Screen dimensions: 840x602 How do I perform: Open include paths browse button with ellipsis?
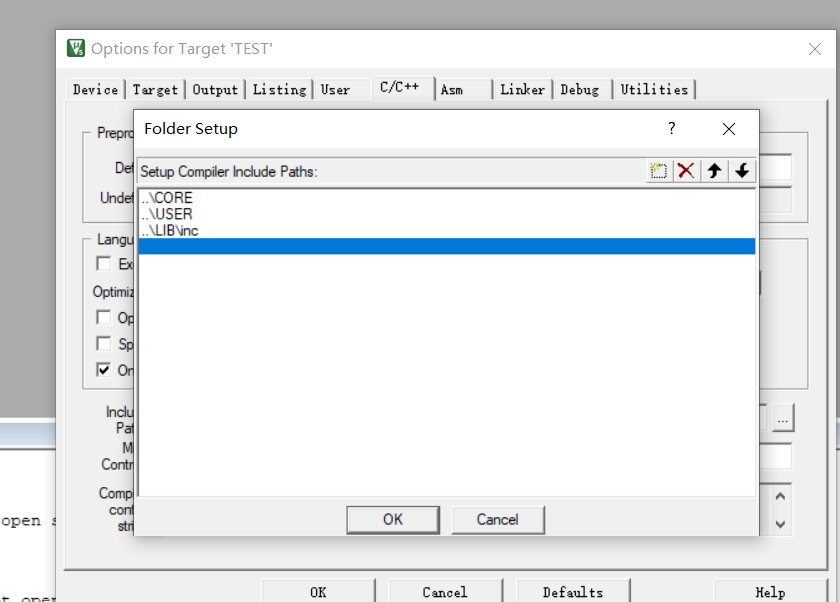pyautogui.click(x=783, y=418)
